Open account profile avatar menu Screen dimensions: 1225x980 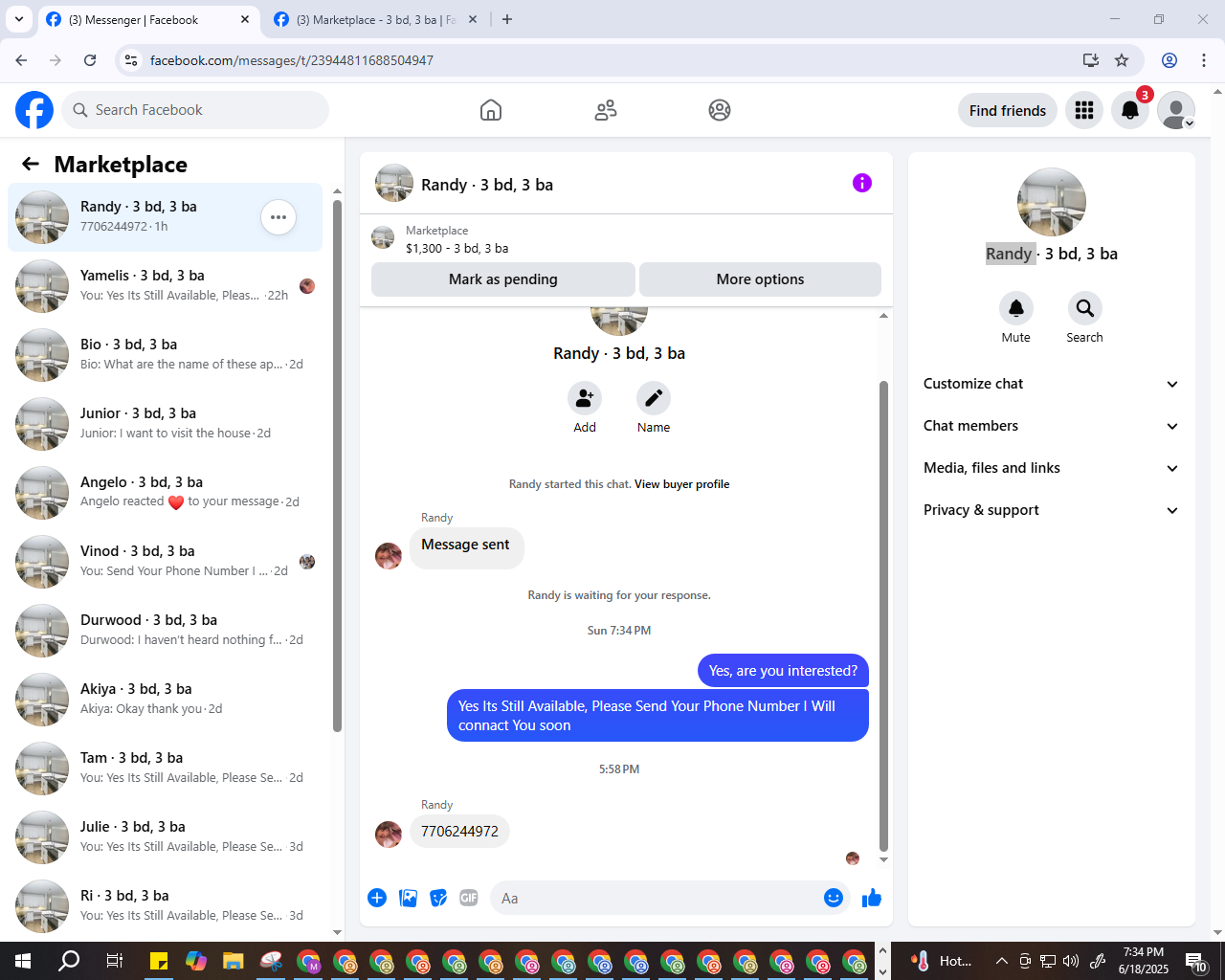point(1176,110)
